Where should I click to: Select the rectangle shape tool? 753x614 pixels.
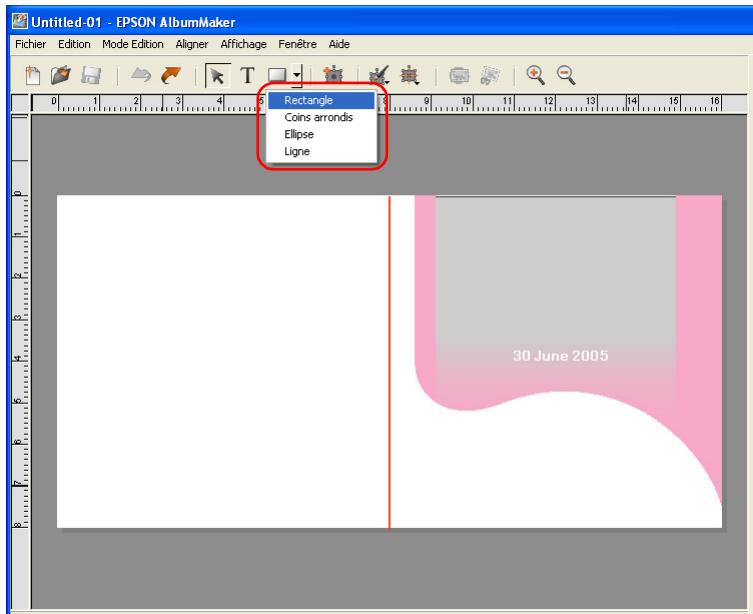point(278,76)
